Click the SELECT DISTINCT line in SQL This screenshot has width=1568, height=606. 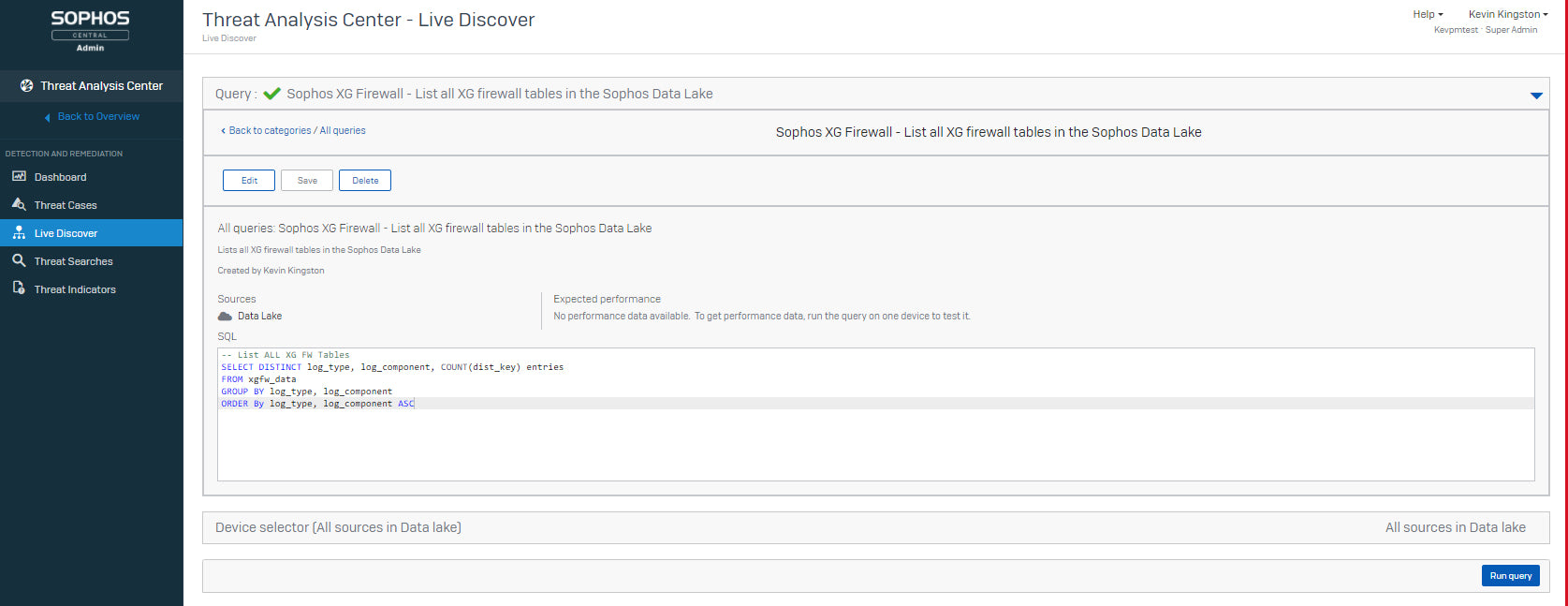tap(392, 367)
